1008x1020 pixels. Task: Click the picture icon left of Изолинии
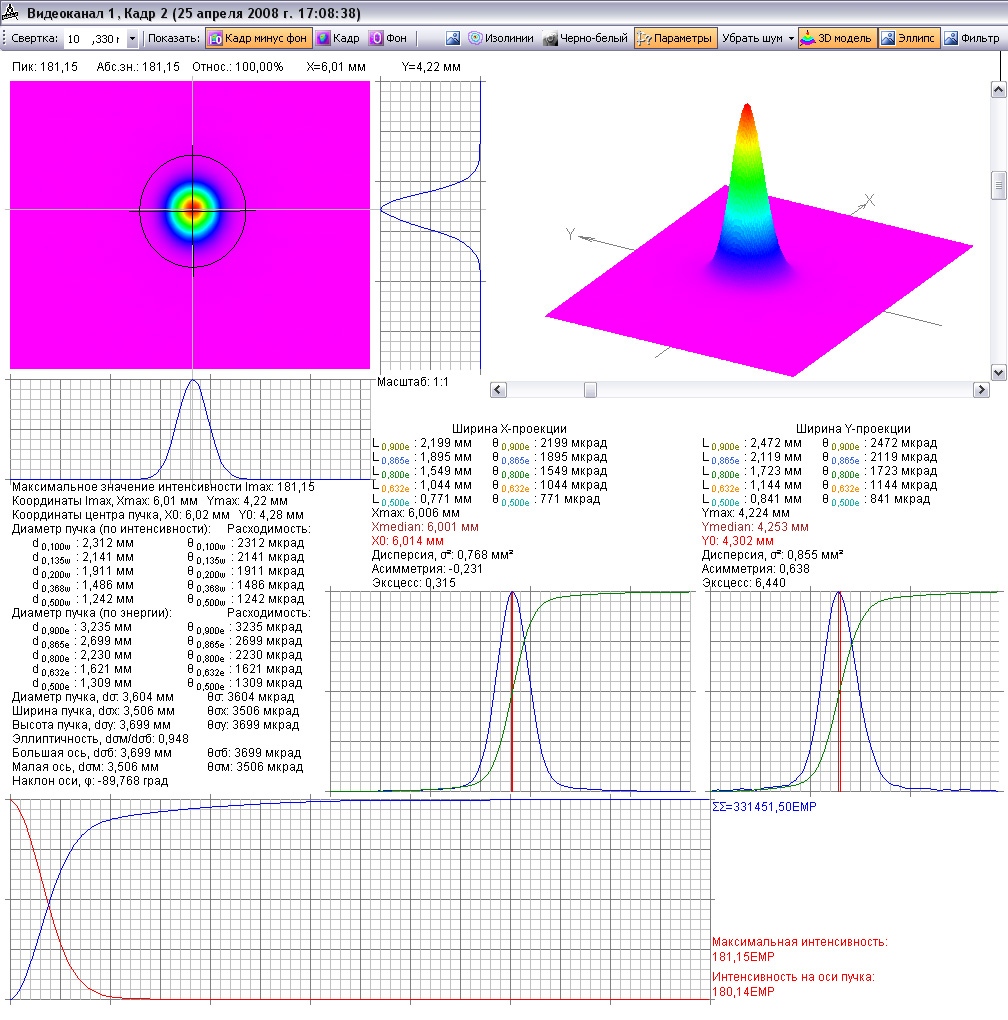pos(453,38)
